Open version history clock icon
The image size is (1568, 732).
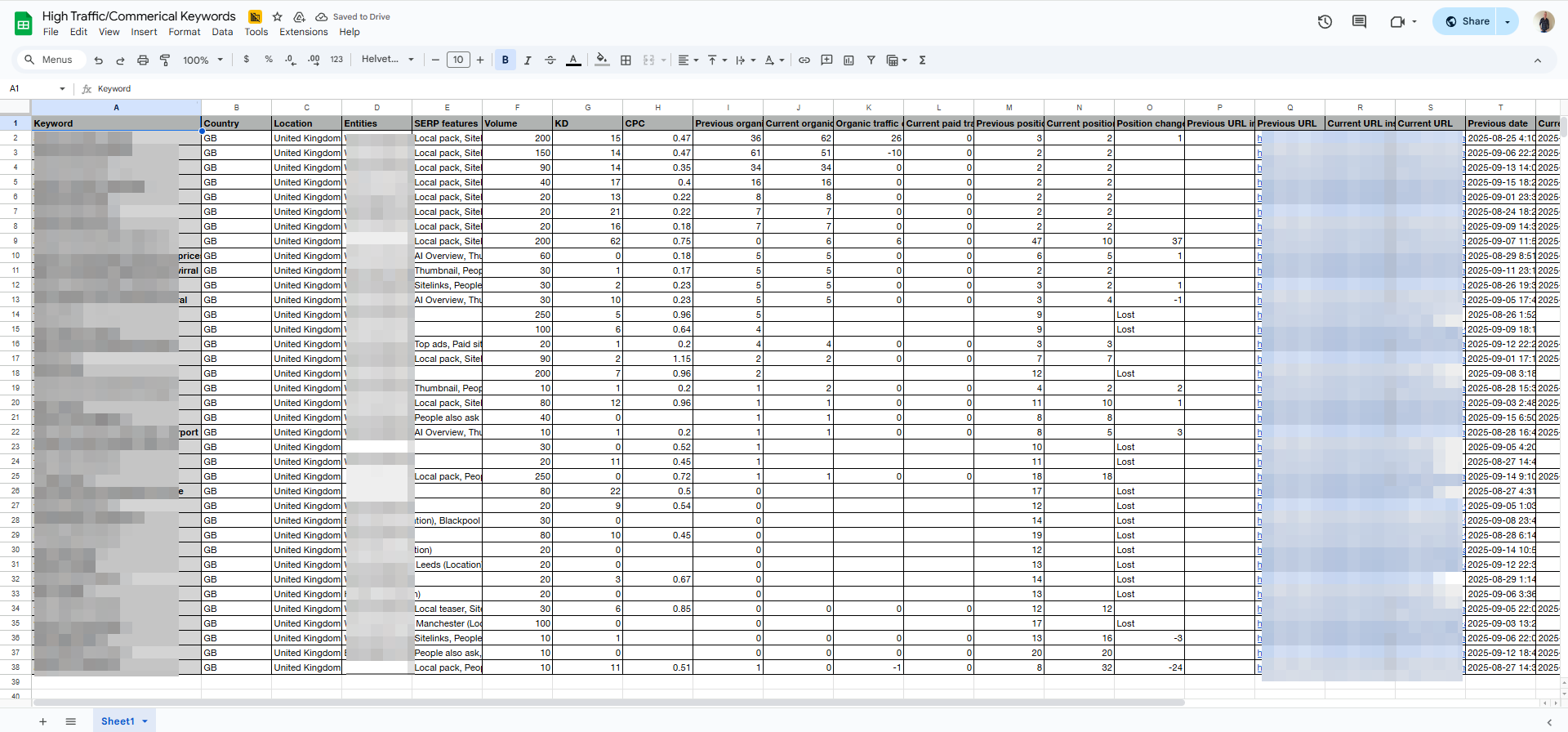coord(1325,22)
